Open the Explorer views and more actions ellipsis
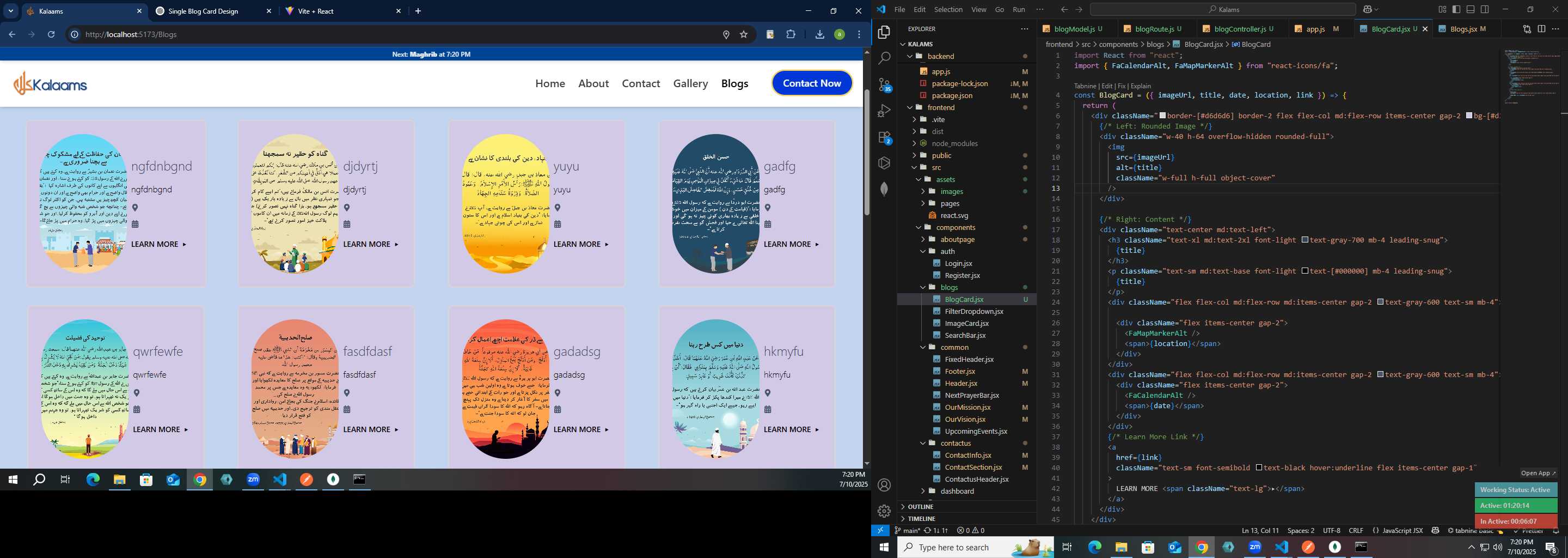Screen dimensions: 1568x558 (1025, 29)
